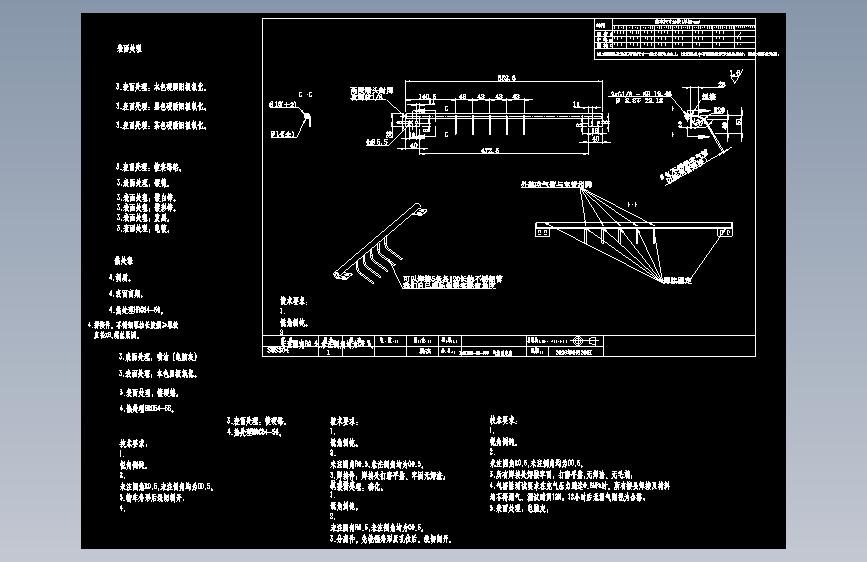
Task: Select the isometric view of the bracket
Action: click(x=380, y=243)
